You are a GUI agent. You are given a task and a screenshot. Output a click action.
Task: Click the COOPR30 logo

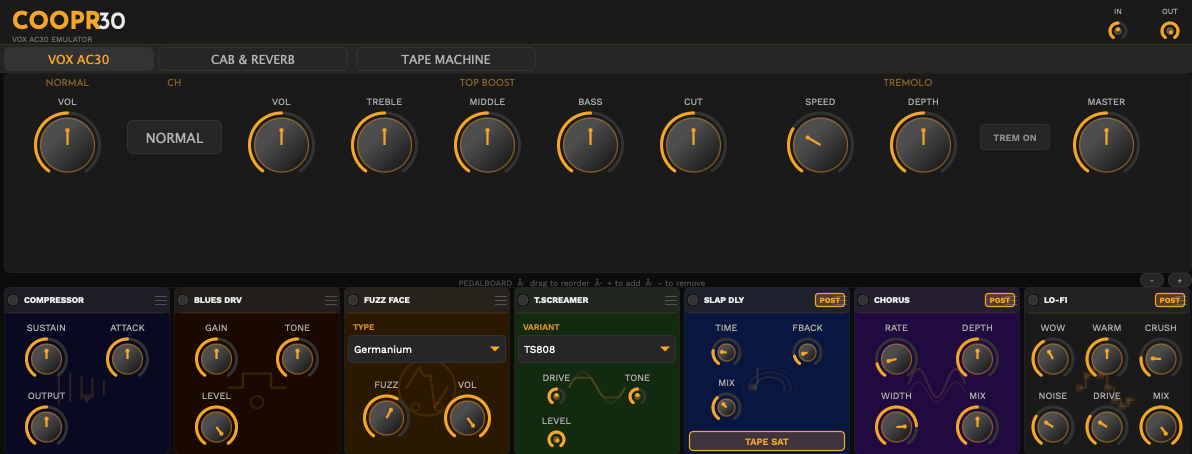tap(68, 21)
